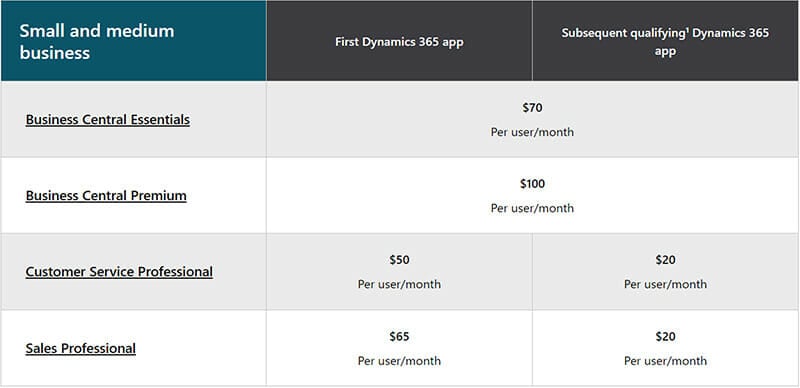Follow the Customer Service Professional link

click(119, 272)
